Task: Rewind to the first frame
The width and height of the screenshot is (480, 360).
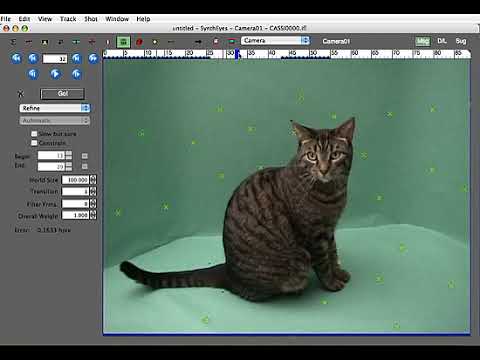Action: tap(16, 58)
